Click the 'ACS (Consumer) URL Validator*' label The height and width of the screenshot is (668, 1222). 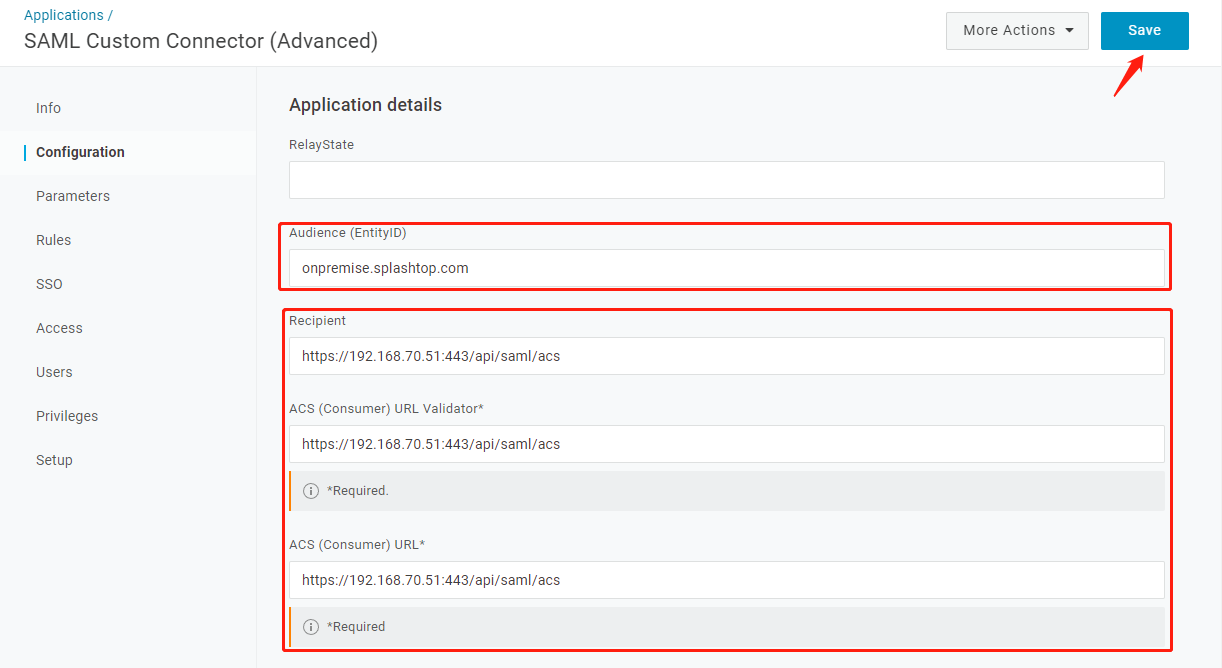point(387,409)
